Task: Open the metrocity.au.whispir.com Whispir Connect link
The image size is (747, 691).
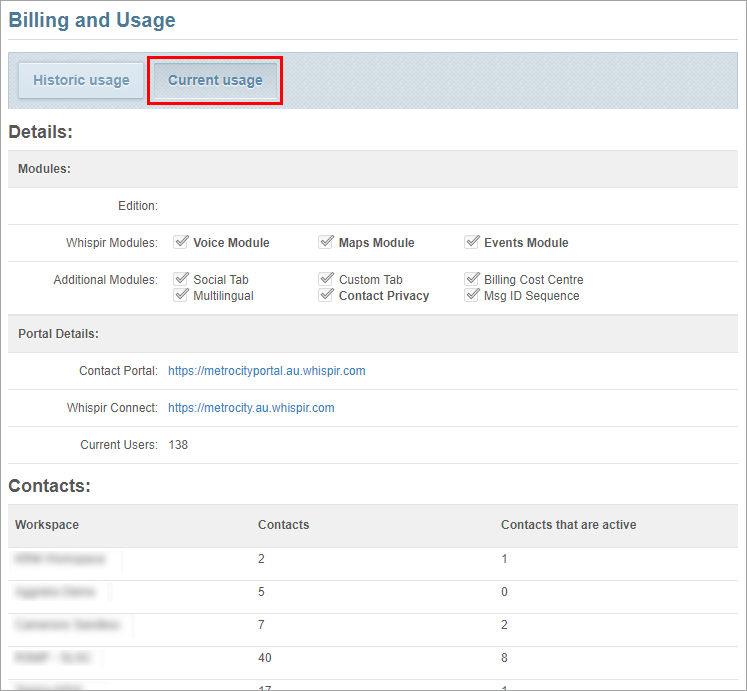Action: (251, 408)
